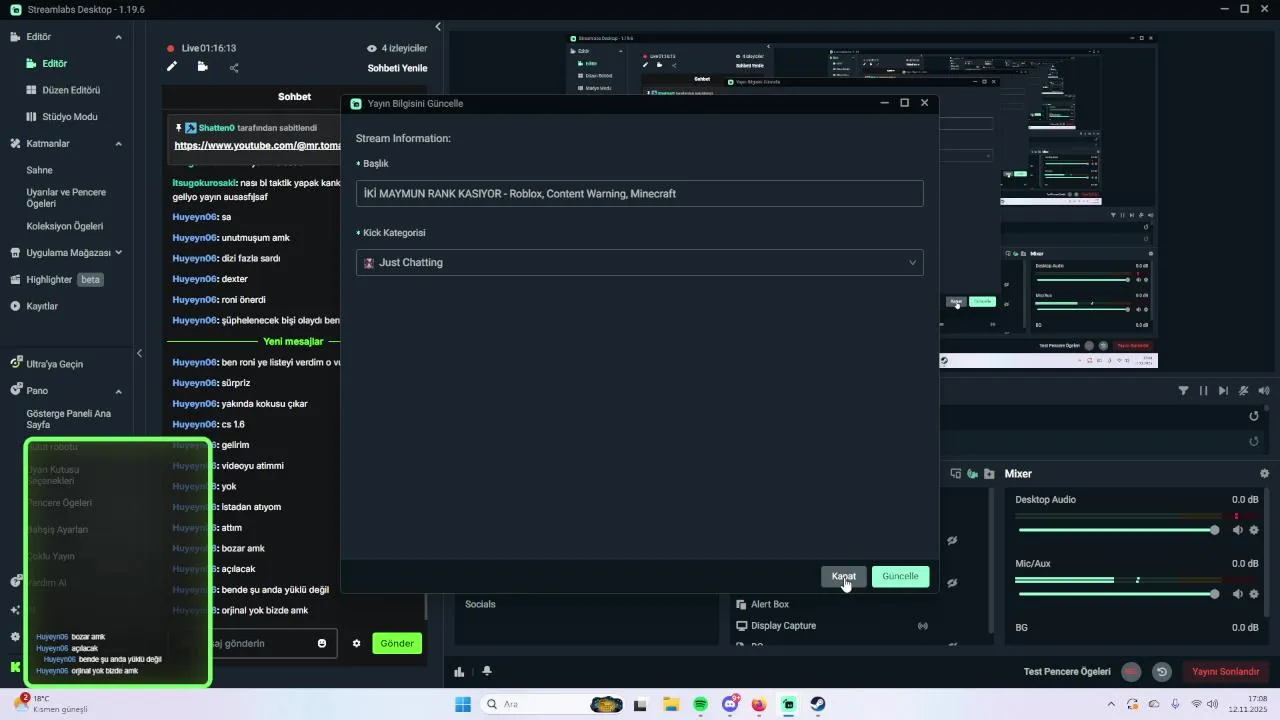Mute the Mic/Aux source
The width and height of the screenshot is (1280, 720).
click(x=1237, y=594)
